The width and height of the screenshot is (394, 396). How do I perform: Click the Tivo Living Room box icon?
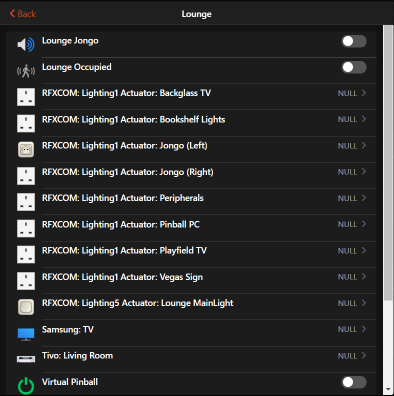click(26, 359)
